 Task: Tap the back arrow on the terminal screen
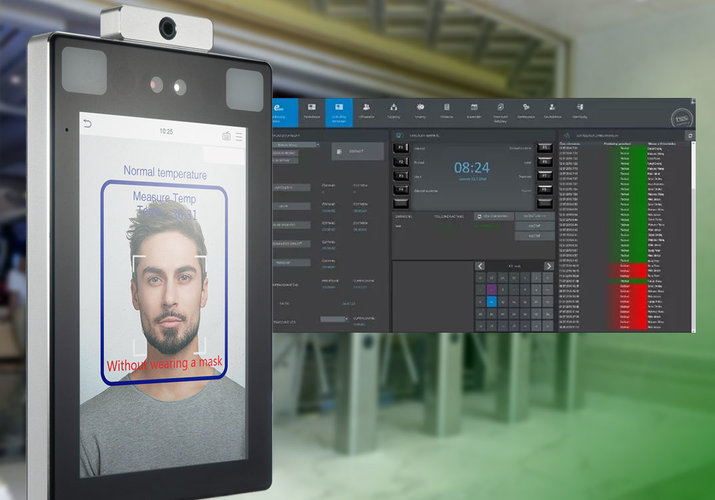87,125
